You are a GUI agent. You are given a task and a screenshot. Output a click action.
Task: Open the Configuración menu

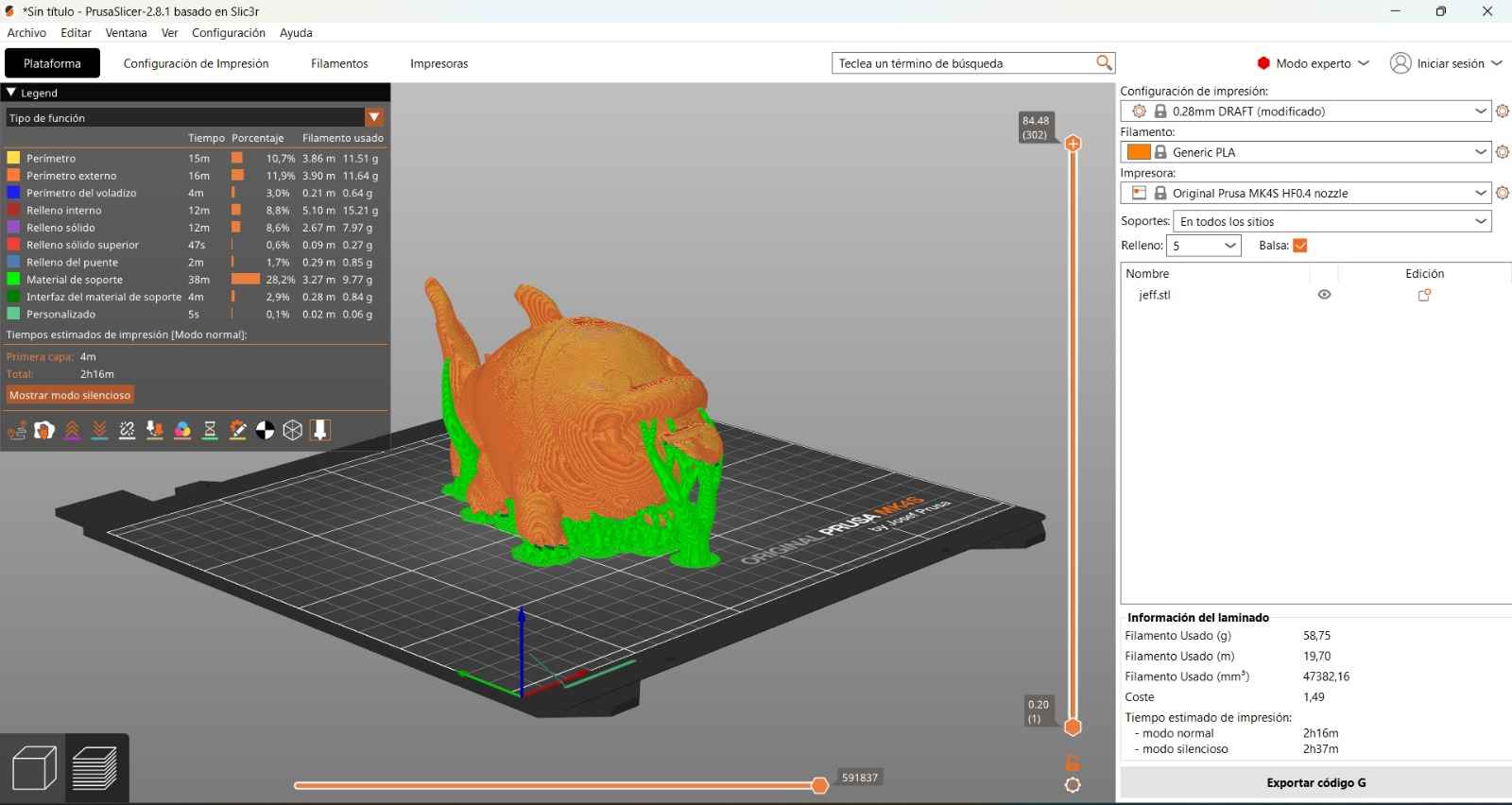(x=229, y=32)
